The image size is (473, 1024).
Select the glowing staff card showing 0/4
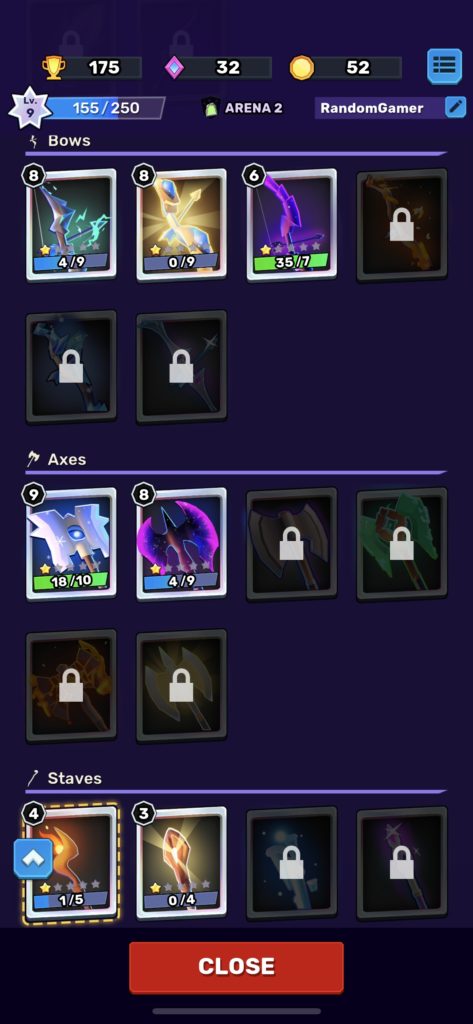182,863
